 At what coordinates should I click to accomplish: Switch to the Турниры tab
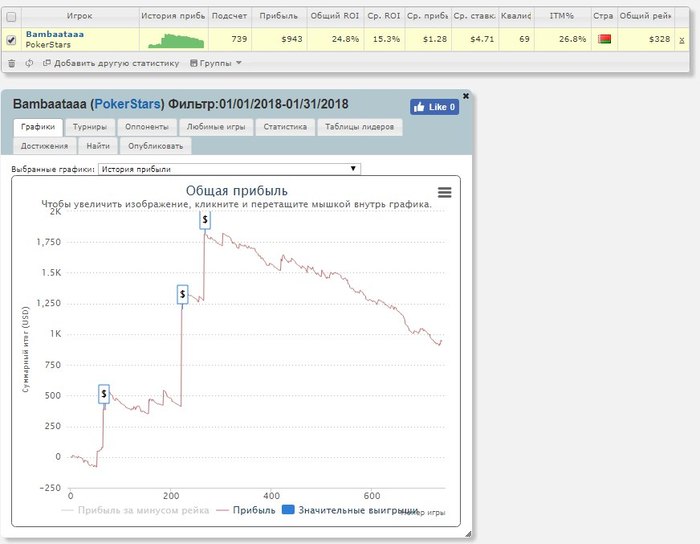click(90, 127)
